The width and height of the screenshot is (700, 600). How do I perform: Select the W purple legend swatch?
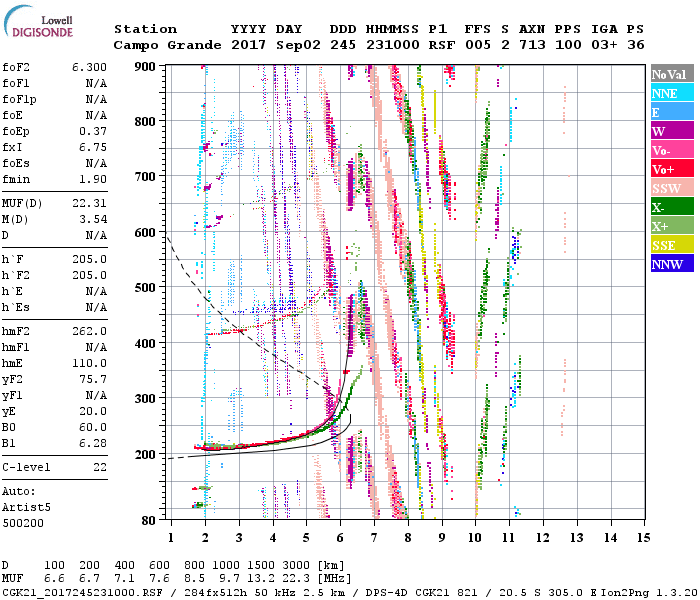672,131
